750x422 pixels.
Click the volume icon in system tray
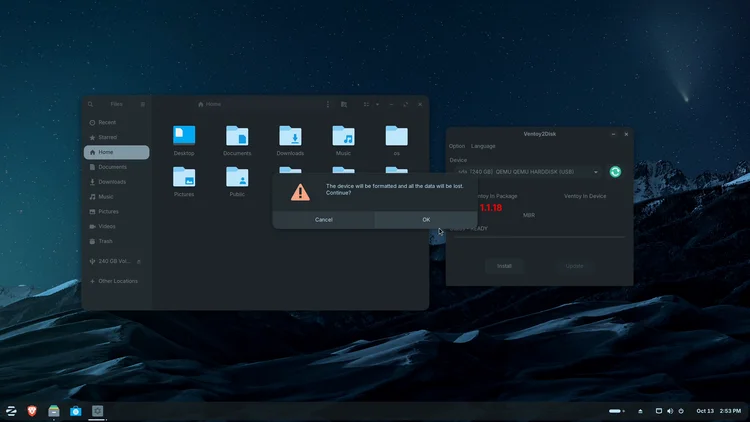coord(670,411)
